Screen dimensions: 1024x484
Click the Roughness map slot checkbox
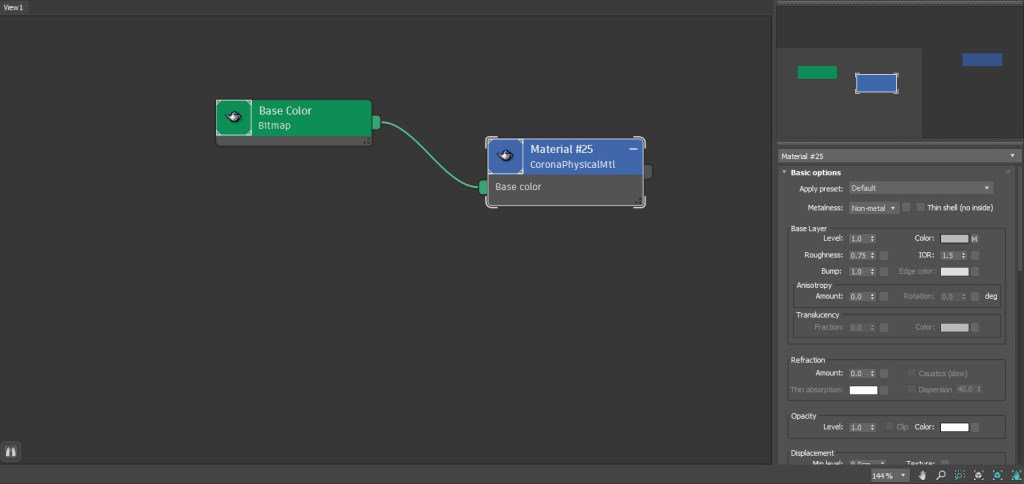pos(884,255)
